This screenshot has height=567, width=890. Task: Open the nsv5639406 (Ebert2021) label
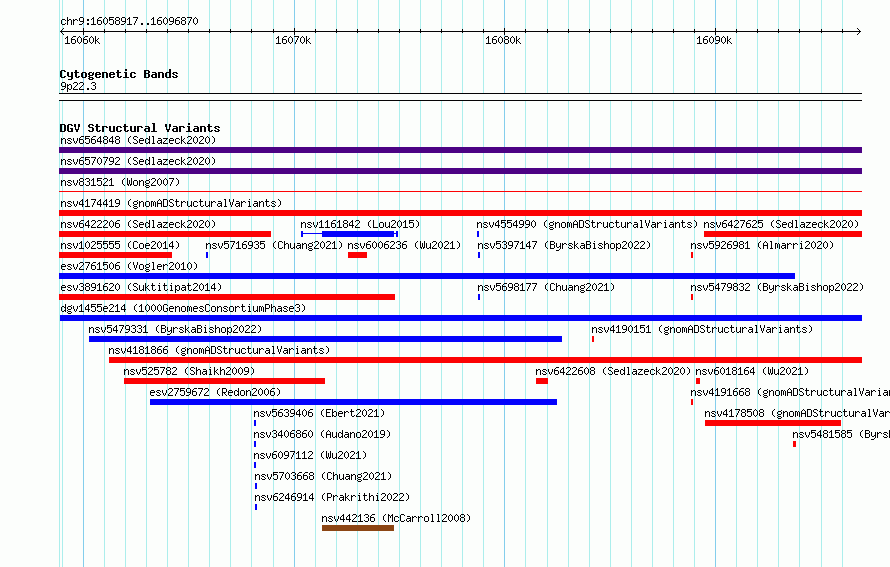pyautogui.click(x=319, y=413)
